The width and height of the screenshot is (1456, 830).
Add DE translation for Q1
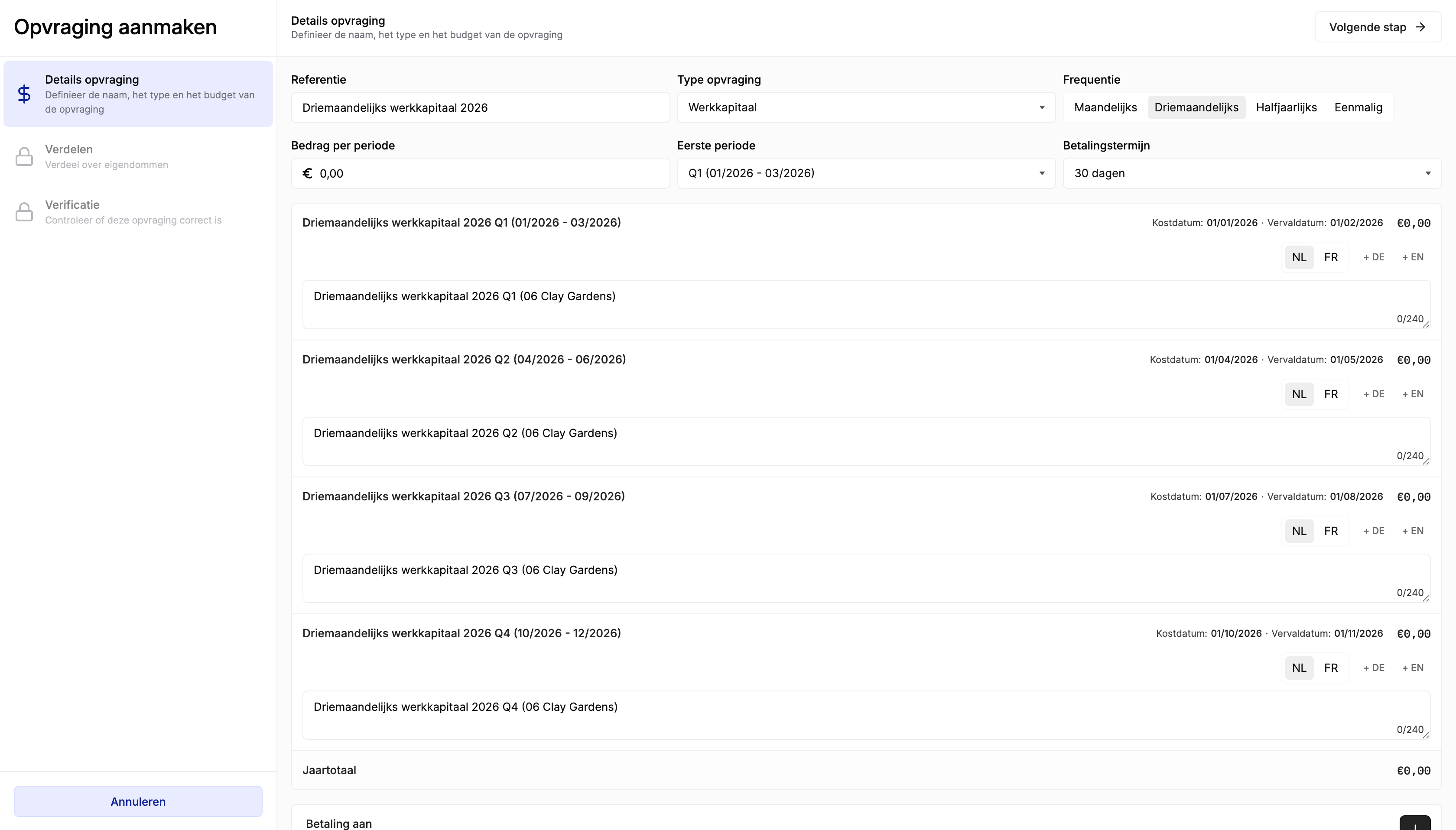[x=1374, y=257]
